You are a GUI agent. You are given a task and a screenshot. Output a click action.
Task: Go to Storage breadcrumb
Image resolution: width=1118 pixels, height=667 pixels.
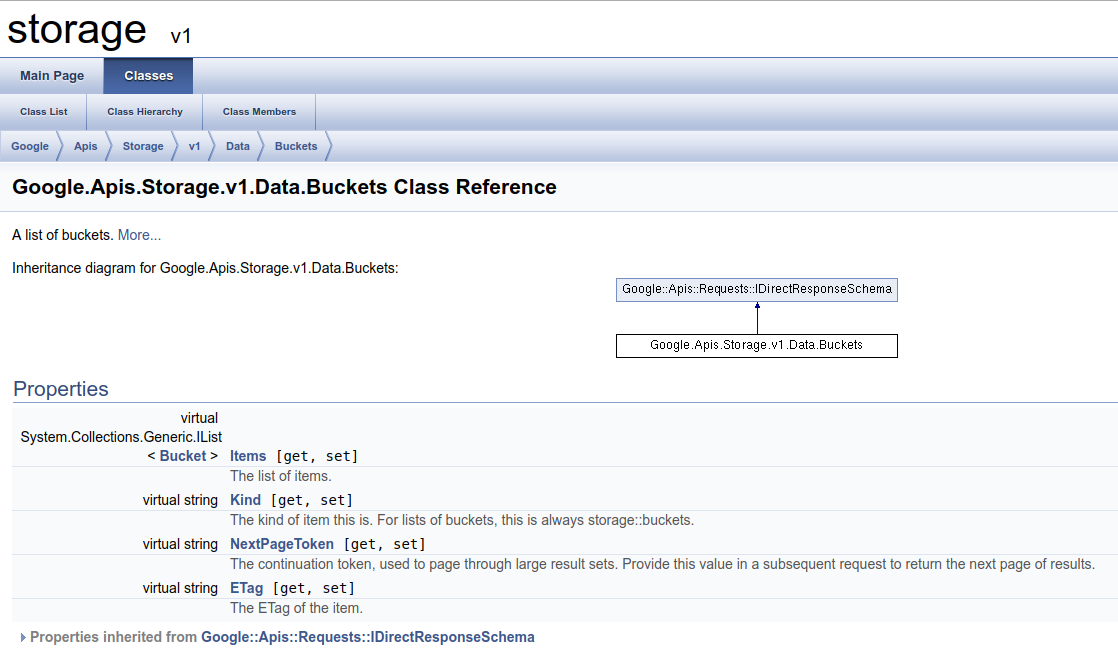click(x=143, y=146)
